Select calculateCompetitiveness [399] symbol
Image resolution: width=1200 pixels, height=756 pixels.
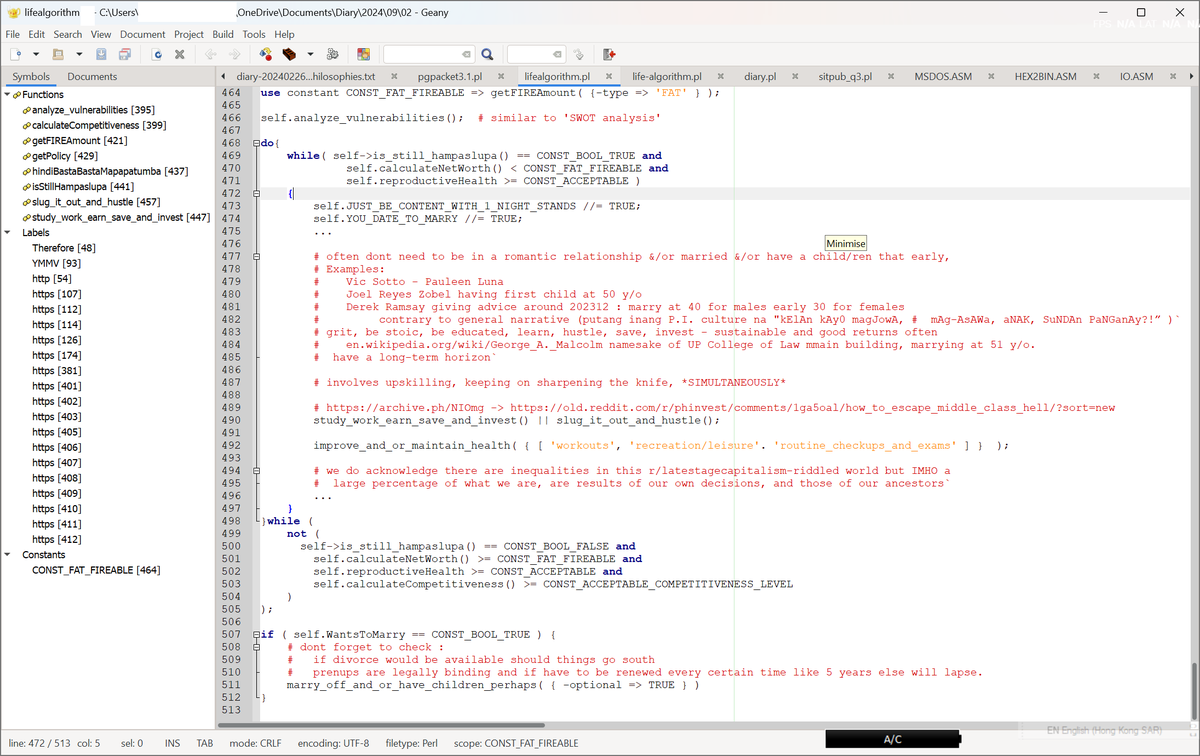point(99,125)
